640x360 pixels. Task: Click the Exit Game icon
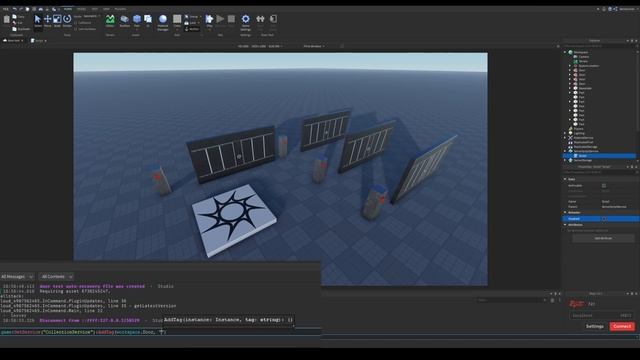pyautogui.click(x=273, y=19)
